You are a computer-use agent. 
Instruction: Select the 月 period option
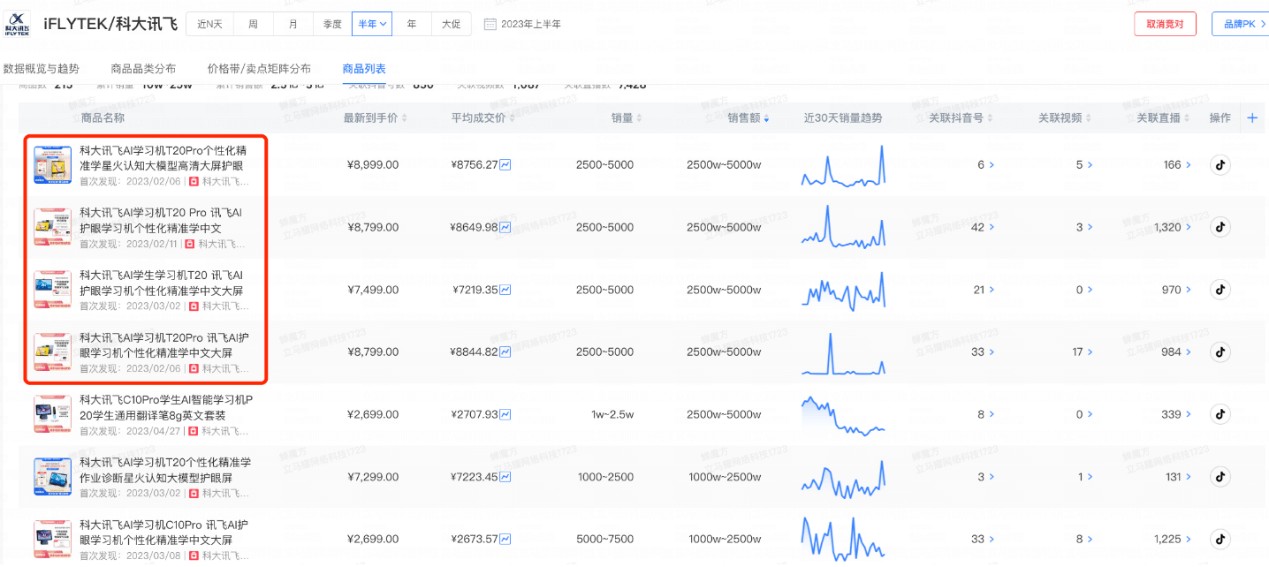[x=292, y=24]
